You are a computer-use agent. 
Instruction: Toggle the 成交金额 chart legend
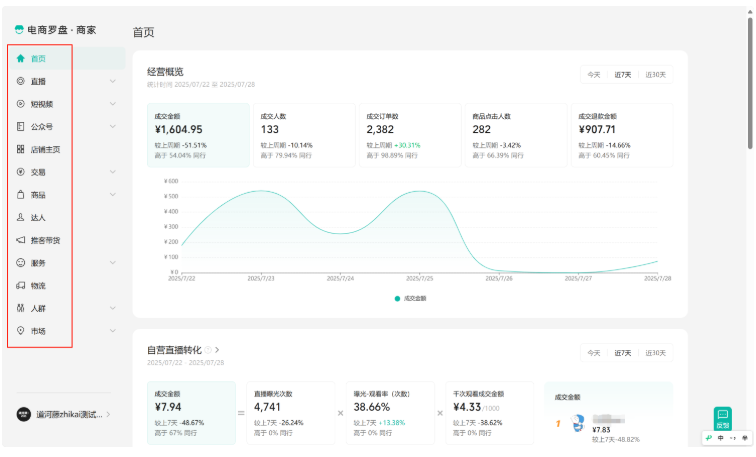[x=410, y=298]
